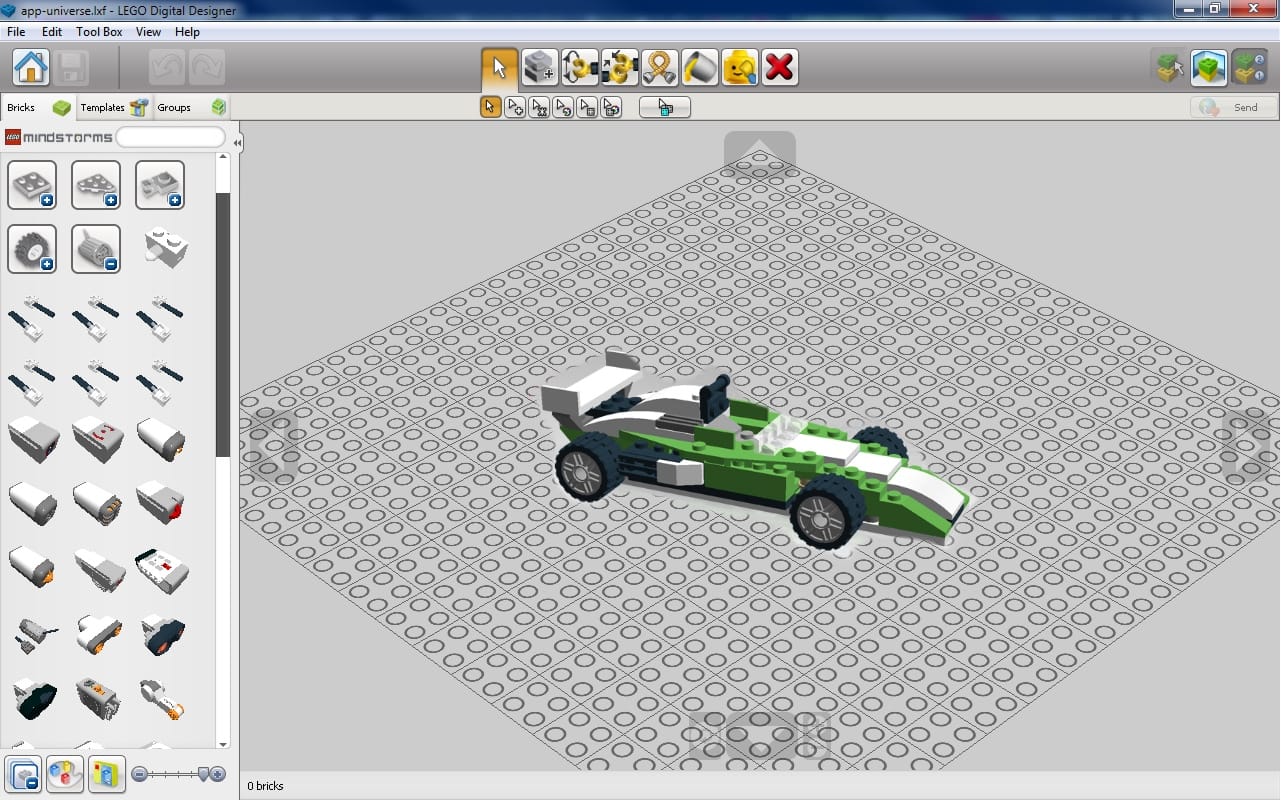
Task: Switch to single selection sub-tool
Action: coord(490,107)
